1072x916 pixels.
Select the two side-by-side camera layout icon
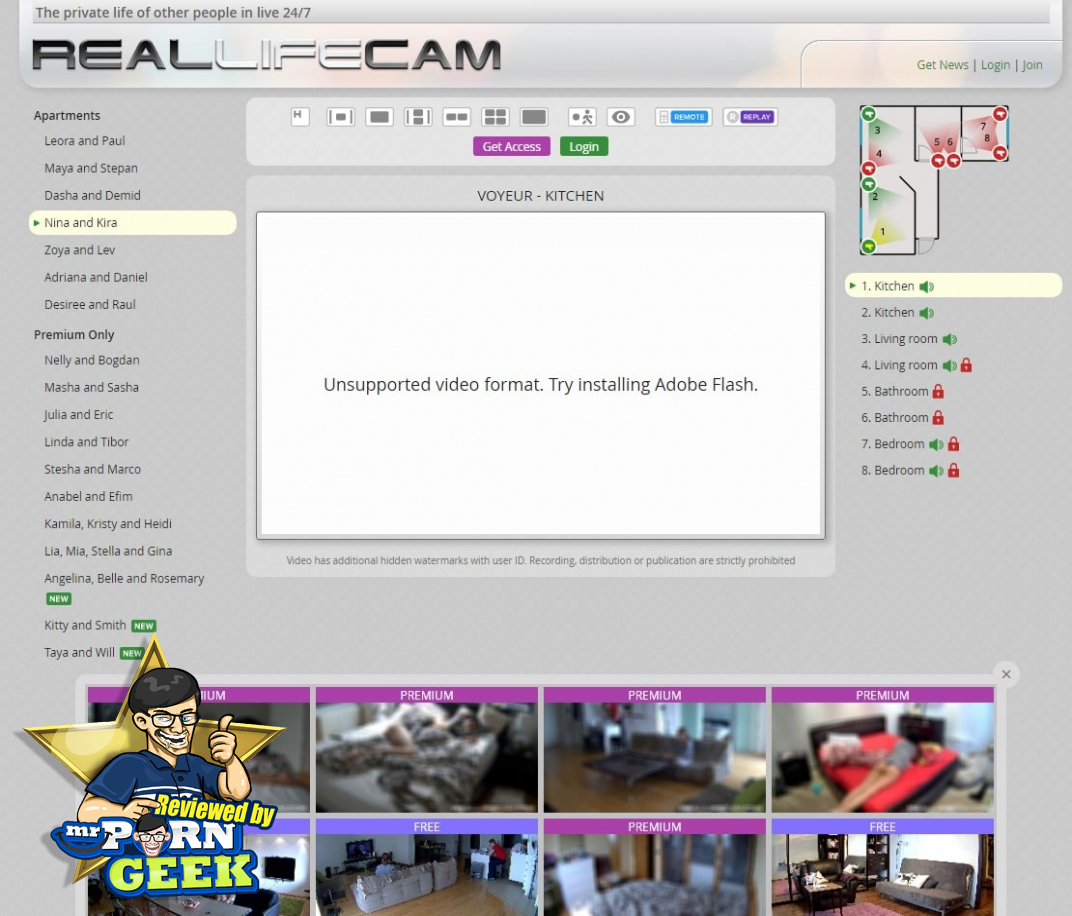point(456,117)
